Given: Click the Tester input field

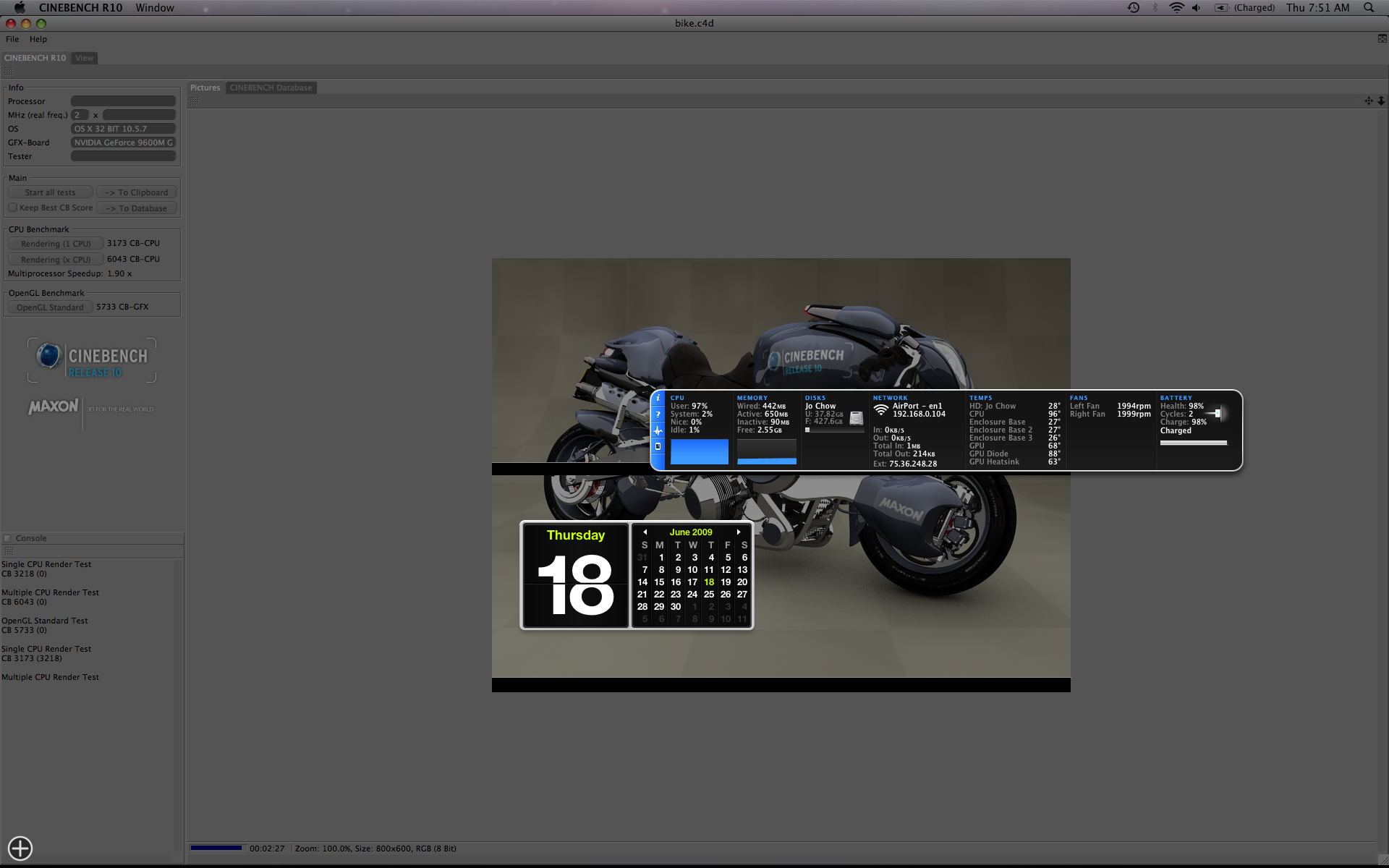Looking at the screenshot, I should coord(123,156).
